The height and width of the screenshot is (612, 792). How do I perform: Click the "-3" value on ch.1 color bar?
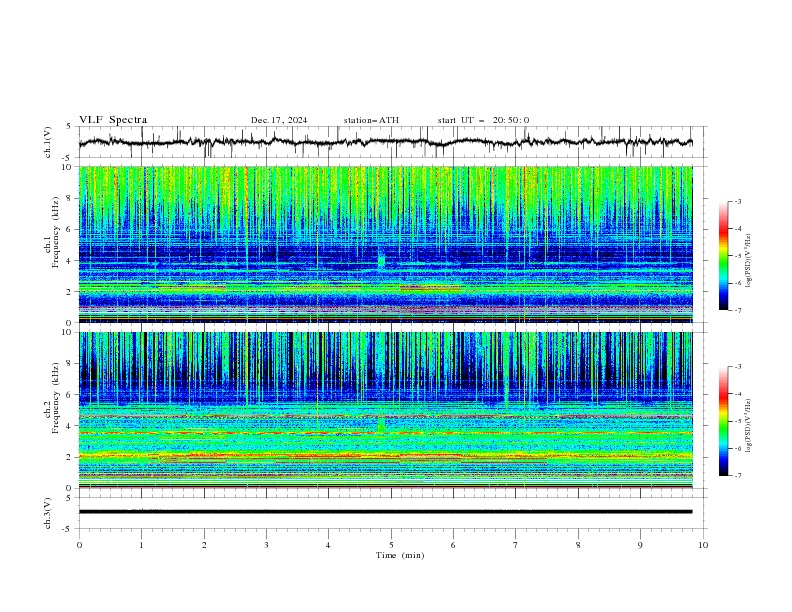[737, 201]
